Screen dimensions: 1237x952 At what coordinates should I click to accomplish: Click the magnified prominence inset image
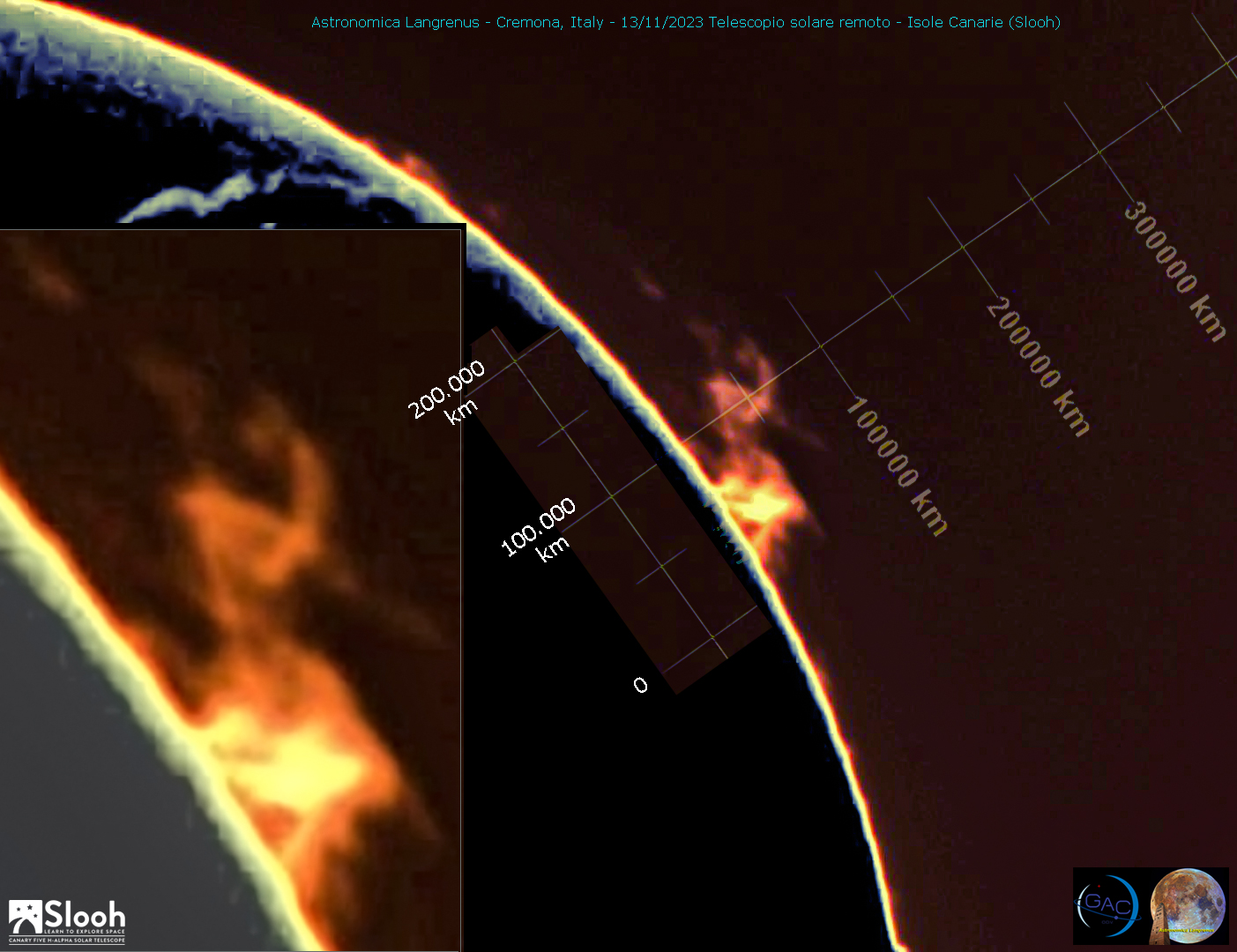pos(230,589)
